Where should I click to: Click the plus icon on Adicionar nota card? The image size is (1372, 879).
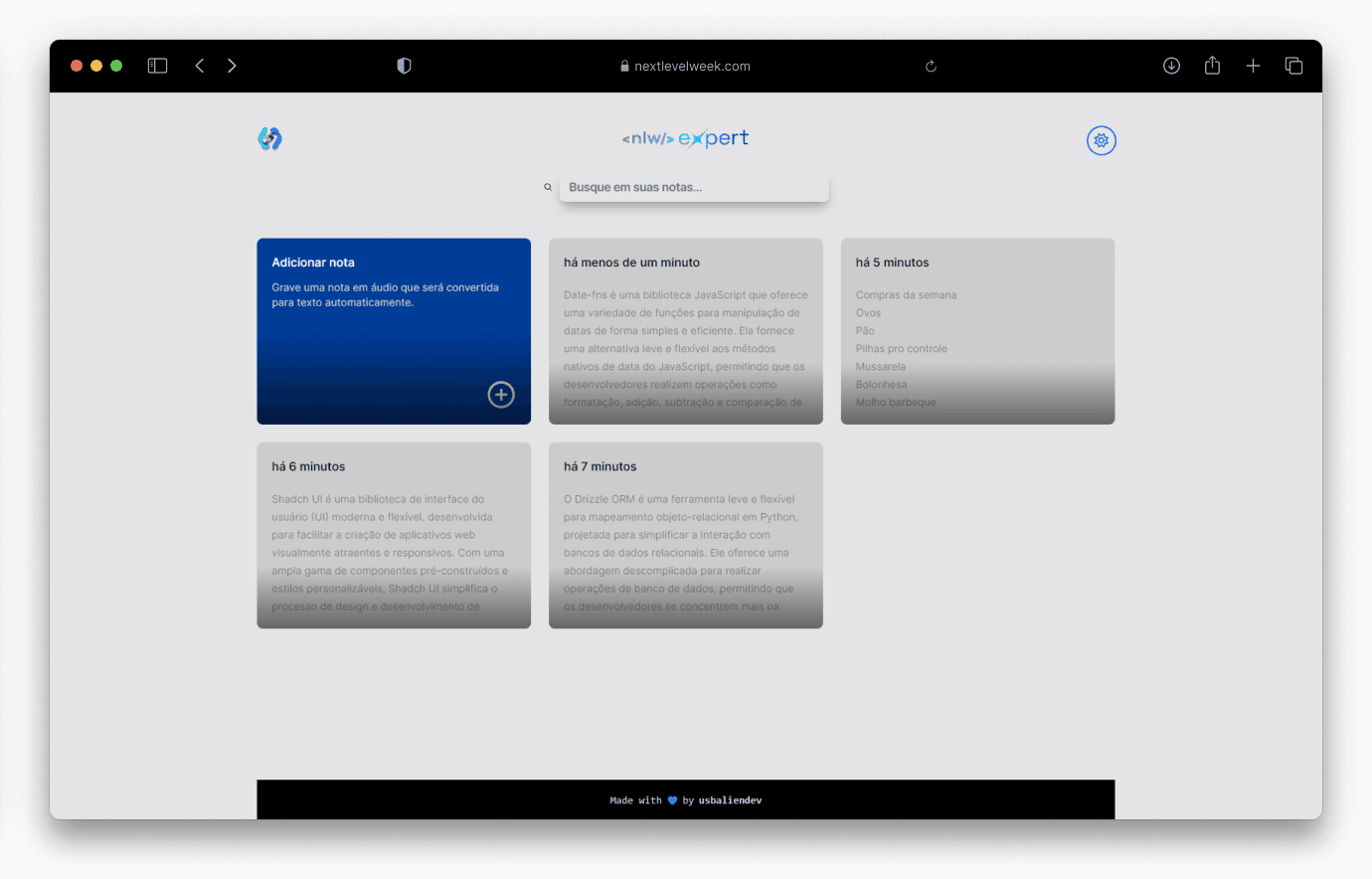point(501,395)
